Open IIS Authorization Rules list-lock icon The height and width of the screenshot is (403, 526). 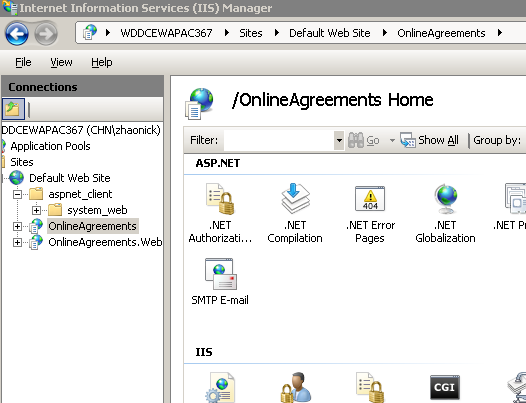pyautogui.click(x=370, y=387)
